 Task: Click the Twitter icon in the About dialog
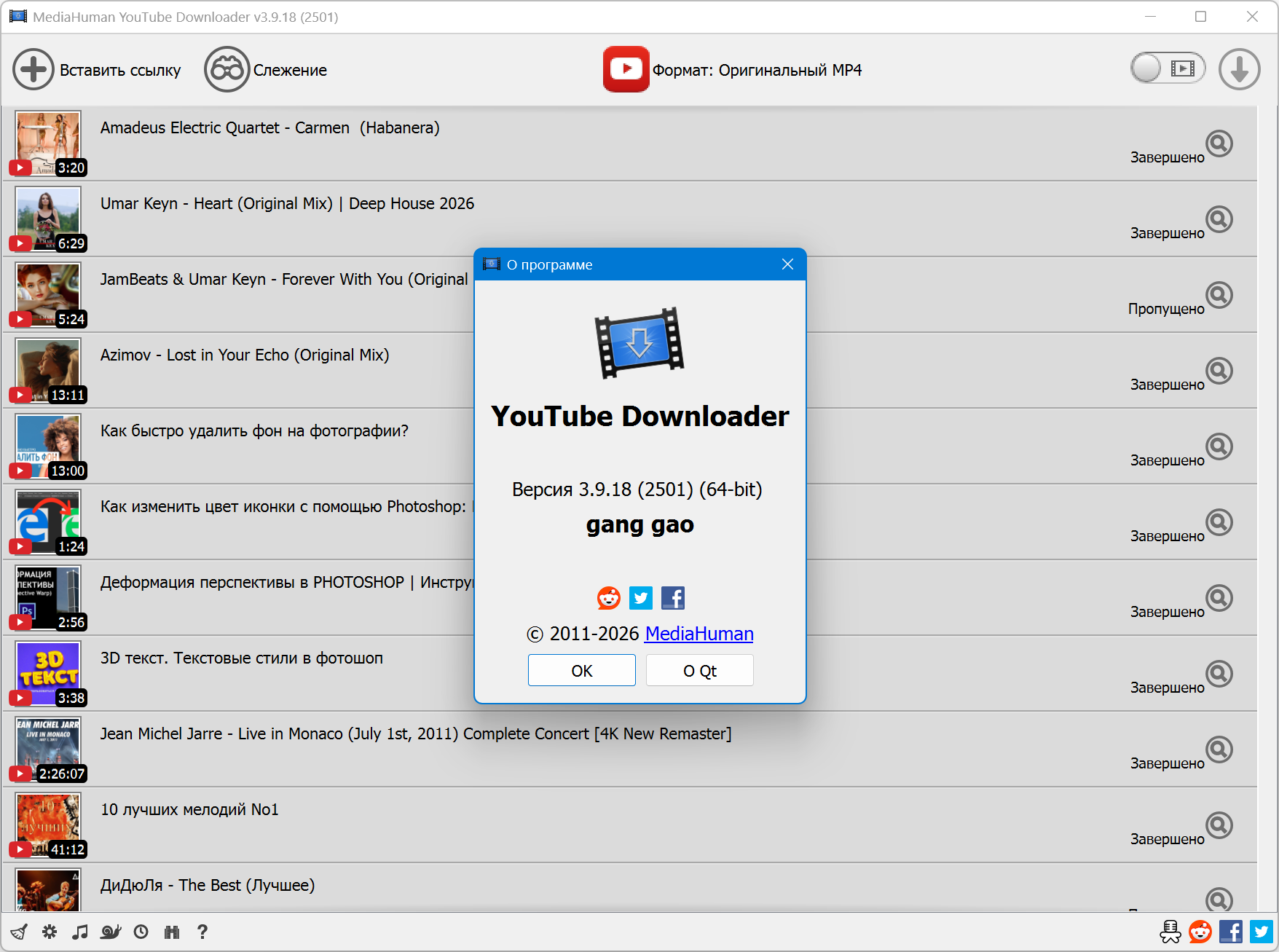(641, 598)
